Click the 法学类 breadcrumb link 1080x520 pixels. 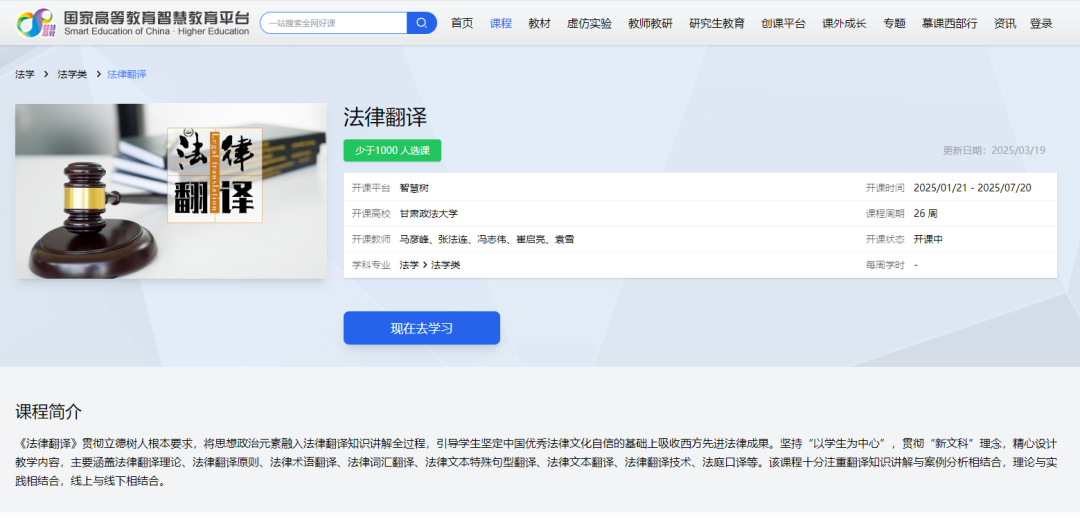(72, 74)
